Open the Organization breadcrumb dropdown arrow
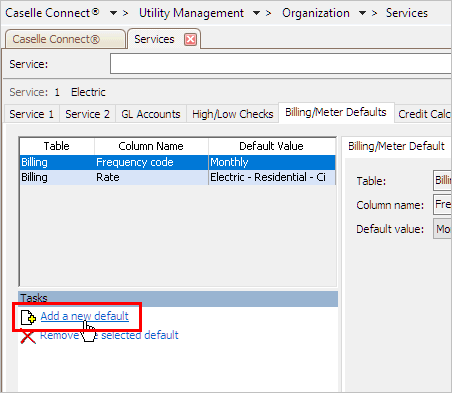The width and height of the screenshot is (452, 393). (x=362, y=13)
